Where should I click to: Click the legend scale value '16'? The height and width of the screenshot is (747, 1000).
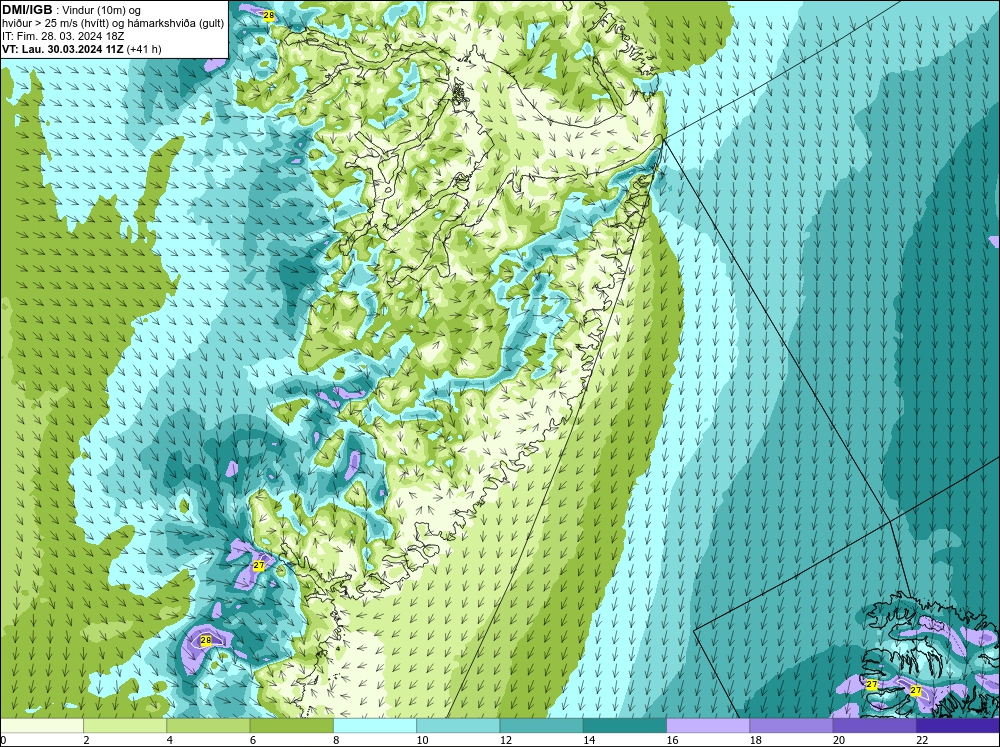[672, 740]
